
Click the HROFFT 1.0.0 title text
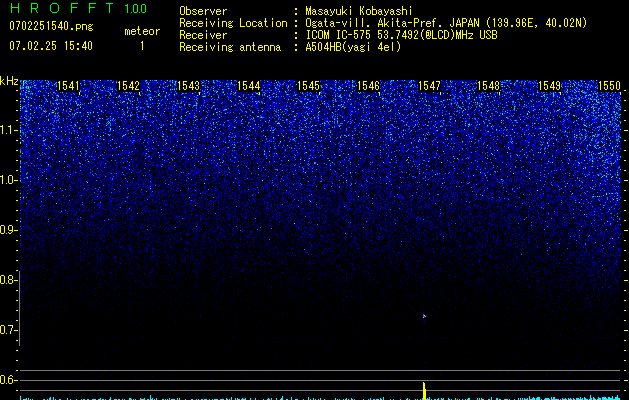pos(78,8)
